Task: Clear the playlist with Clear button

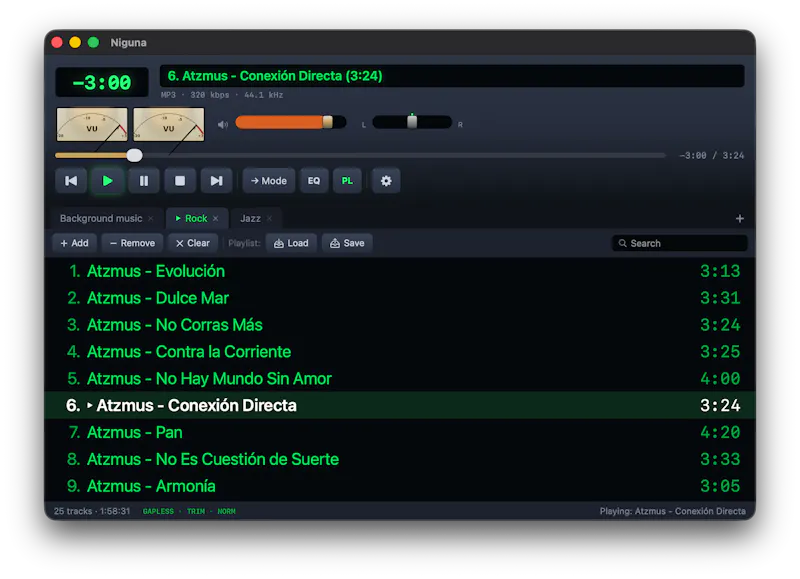Action: coord(193,243)
